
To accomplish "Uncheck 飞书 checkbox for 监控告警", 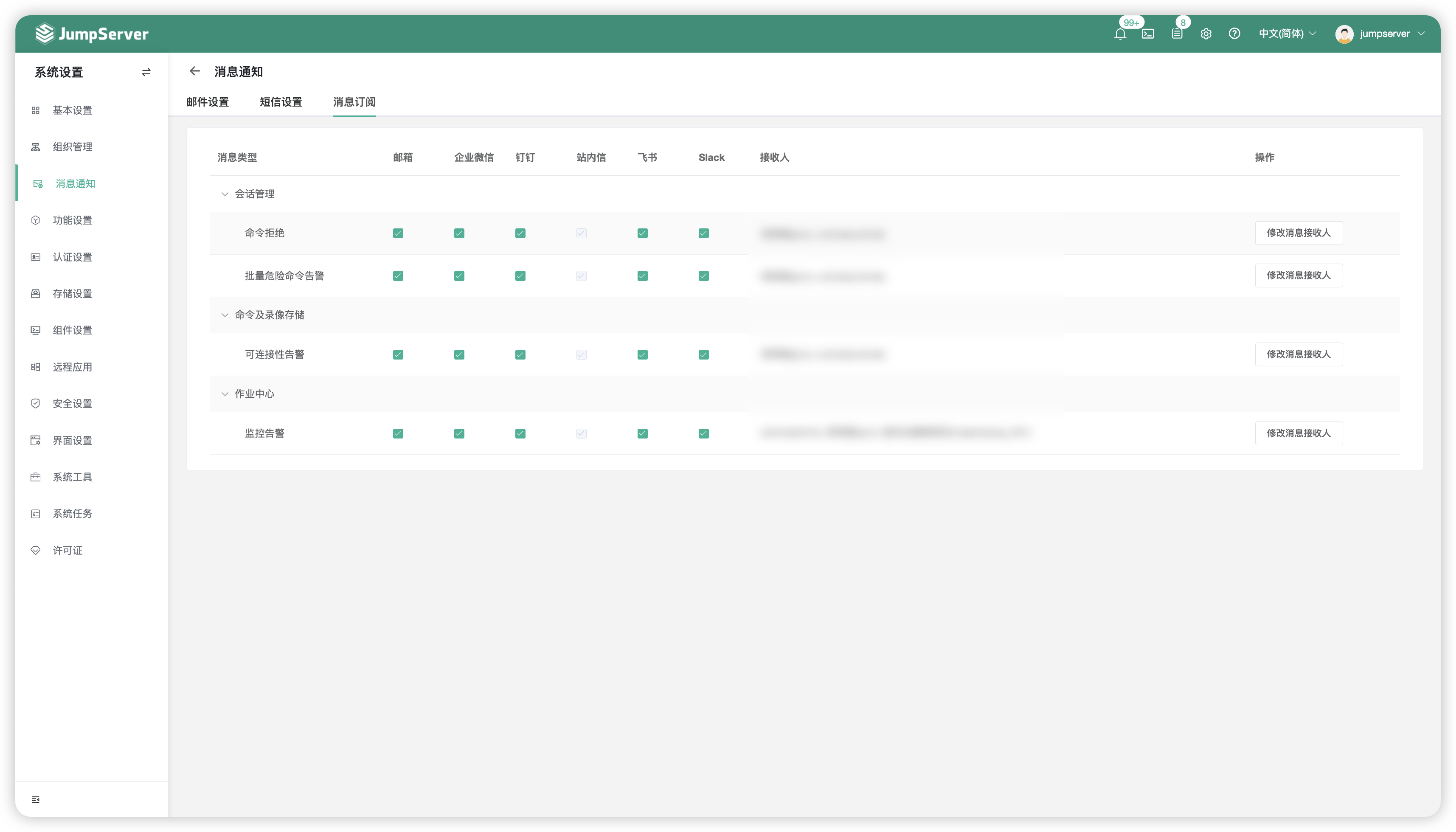I will coord(643,434).
